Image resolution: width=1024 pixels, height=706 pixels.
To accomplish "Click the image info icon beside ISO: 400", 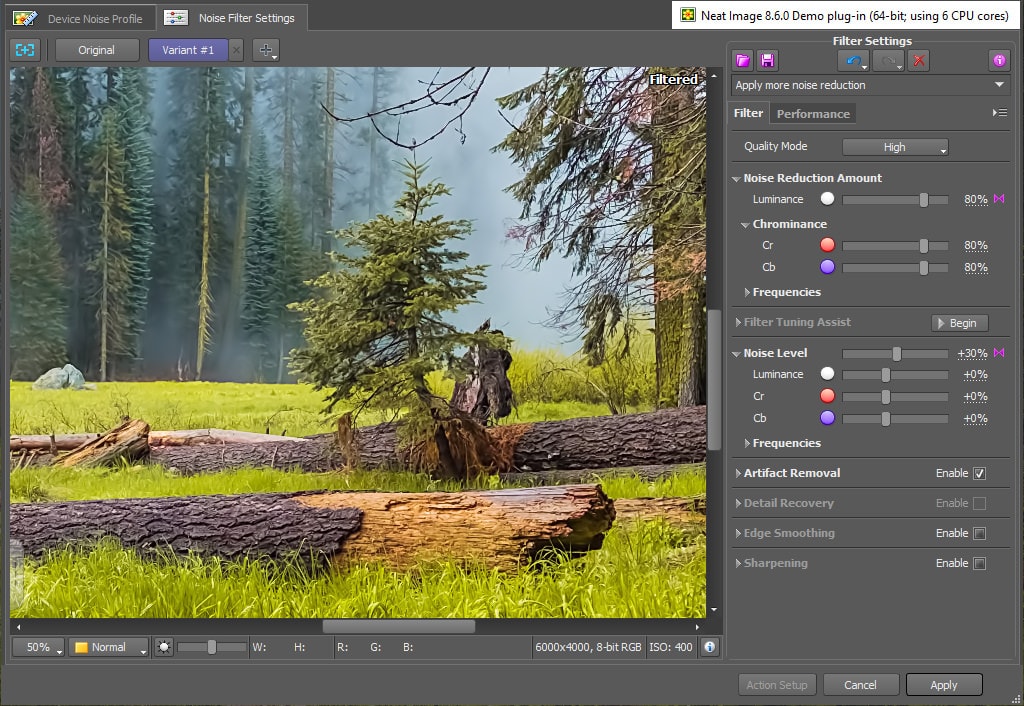I will tap(709, 647).
